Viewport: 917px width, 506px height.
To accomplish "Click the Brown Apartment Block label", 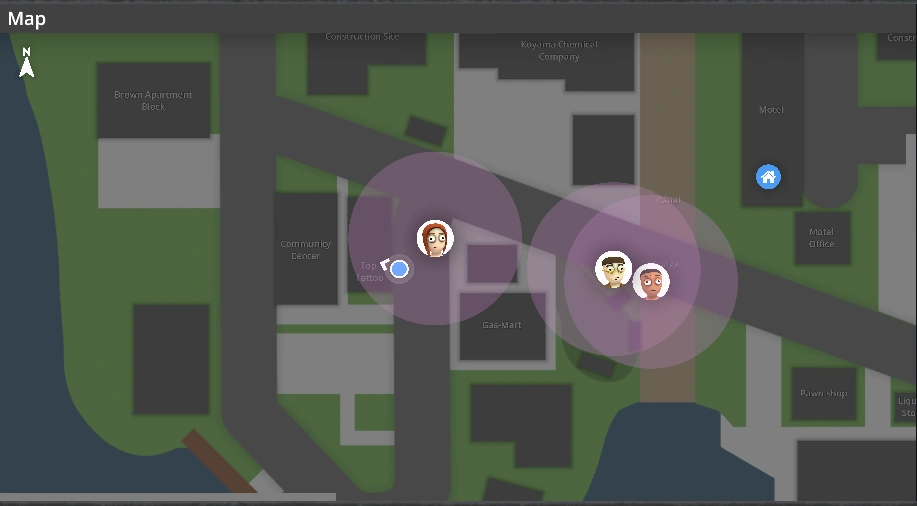I will point(153,101).
